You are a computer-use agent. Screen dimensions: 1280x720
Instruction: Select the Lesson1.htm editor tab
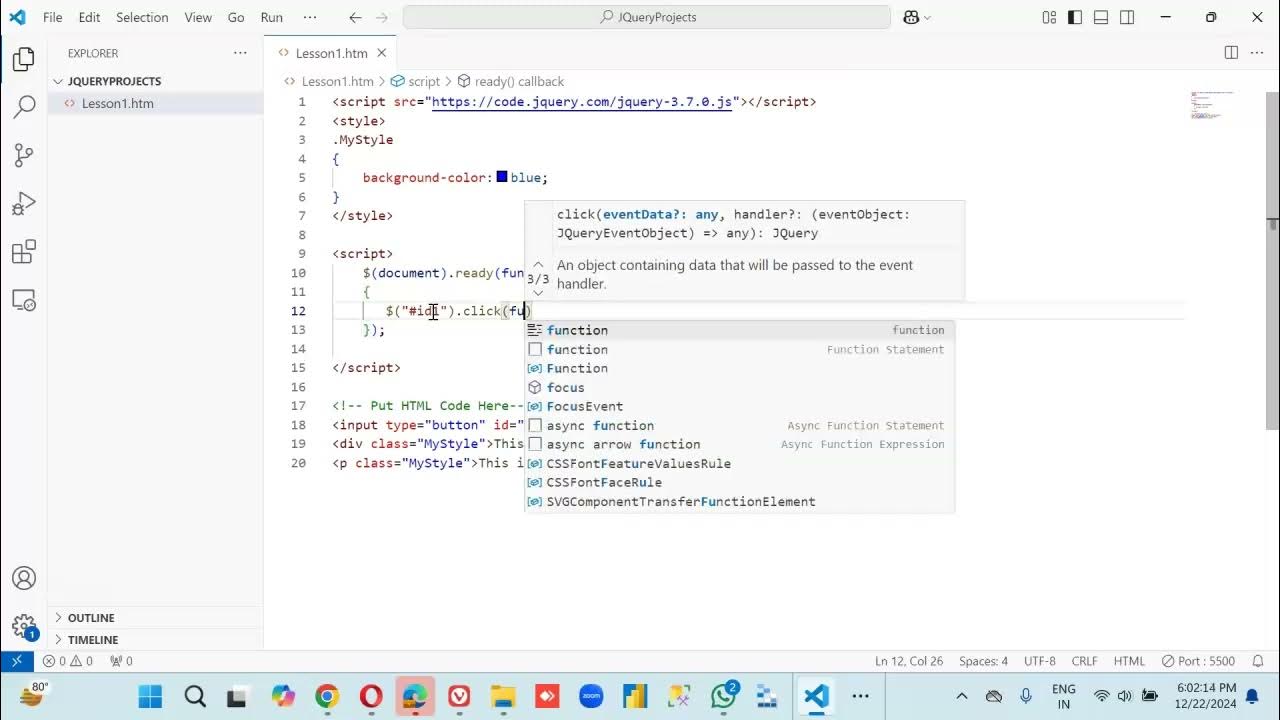(x=332, y=53)
